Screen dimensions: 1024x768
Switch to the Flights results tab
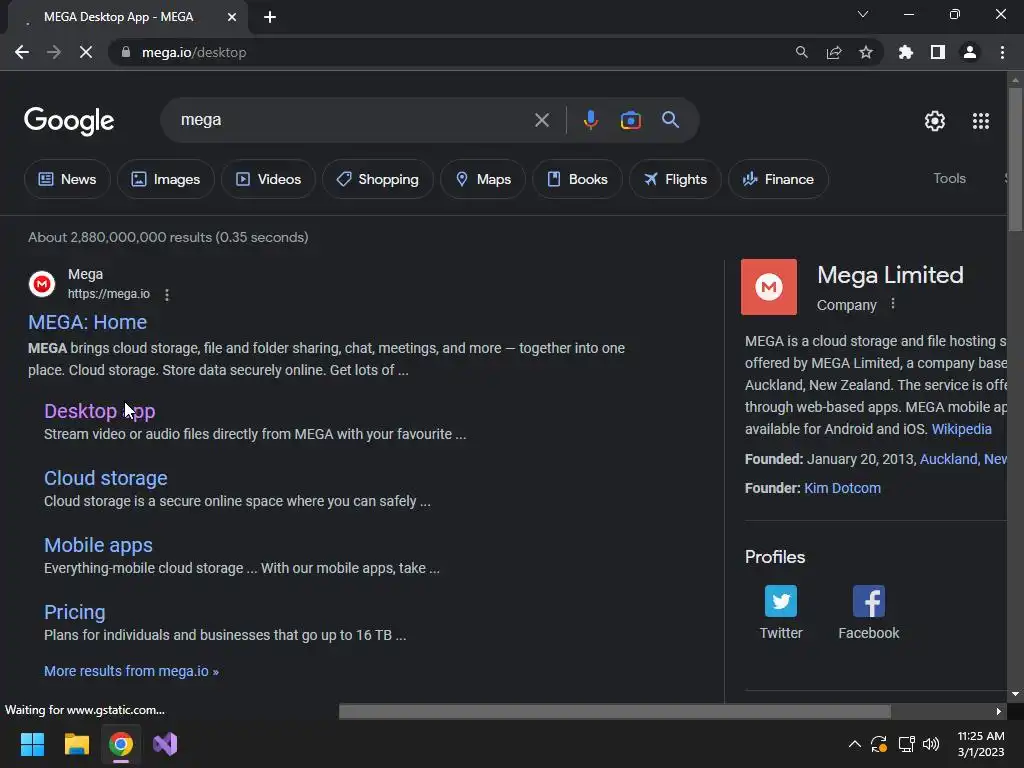(675, 179)
